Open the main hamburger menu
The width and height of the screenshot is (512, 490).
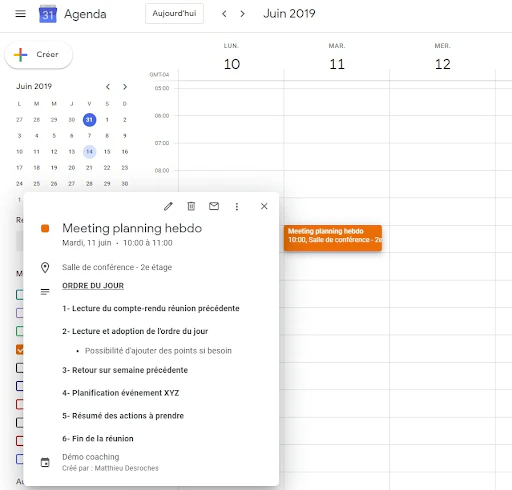point(20,14)
